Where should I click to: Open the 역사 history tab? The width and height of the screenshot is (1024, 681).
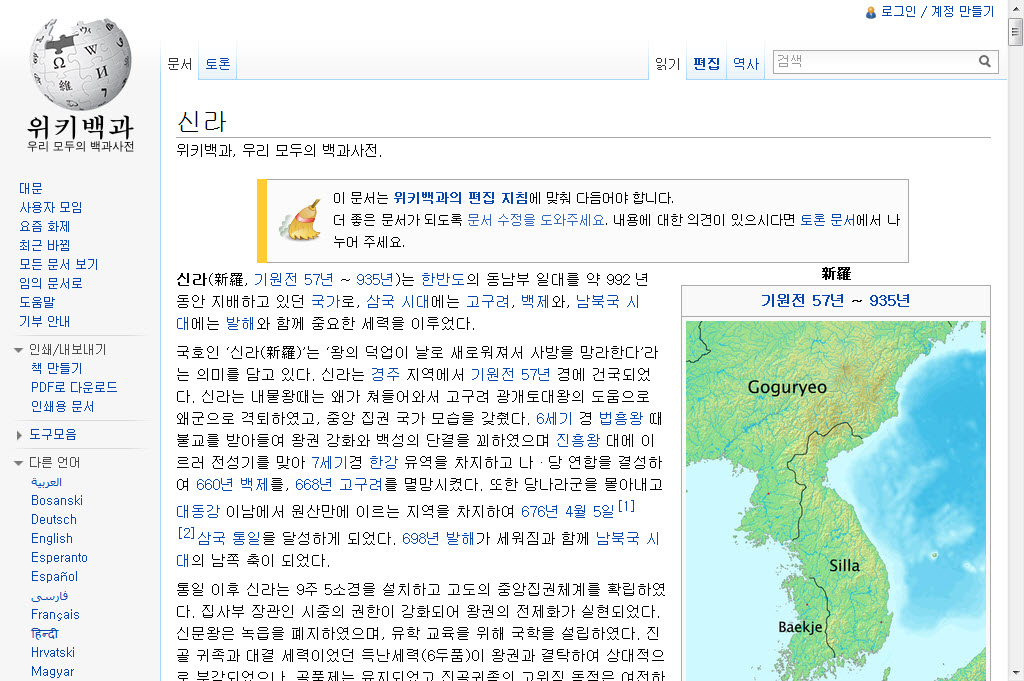coord(745,64)
